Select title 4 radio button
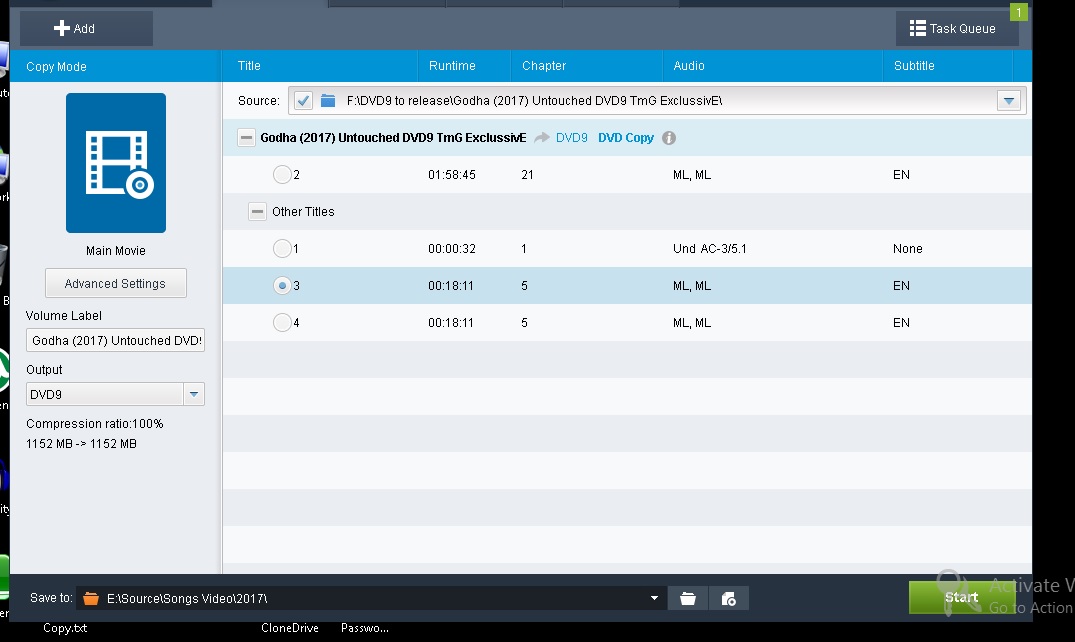 click(282, 323)
